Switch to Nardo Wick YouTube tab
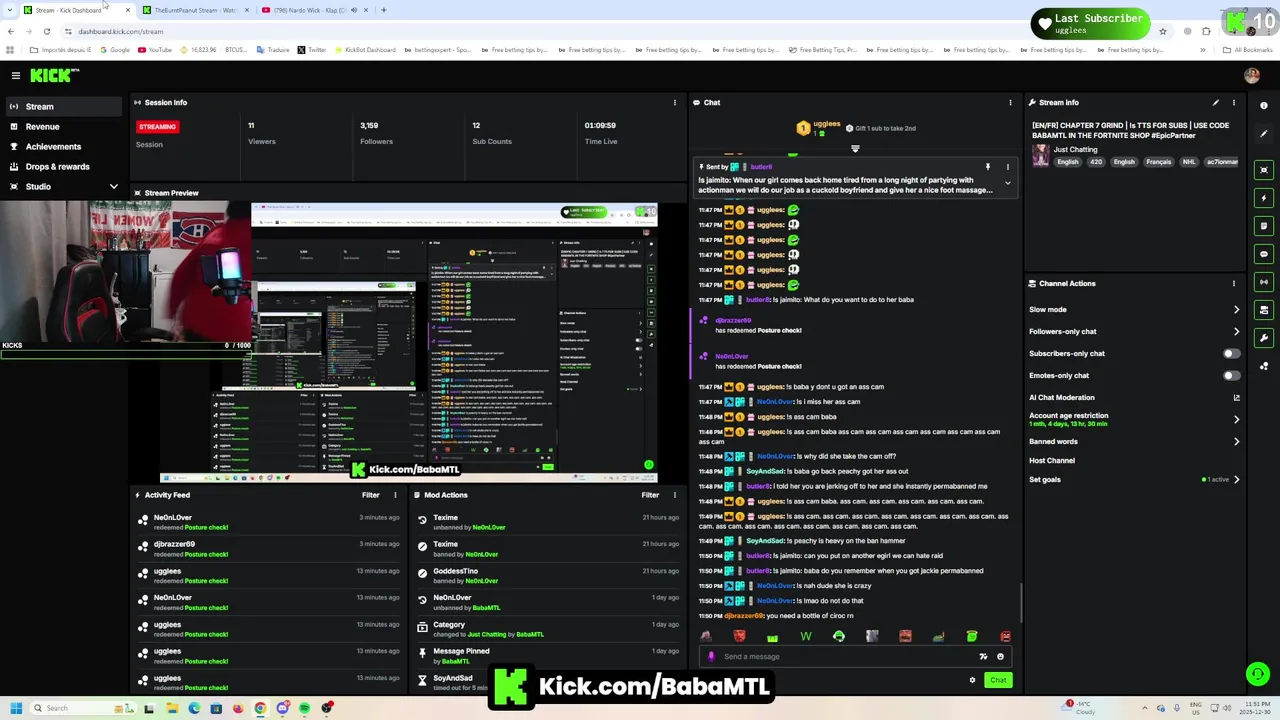The image size is (1280, 720). [313, 10]
